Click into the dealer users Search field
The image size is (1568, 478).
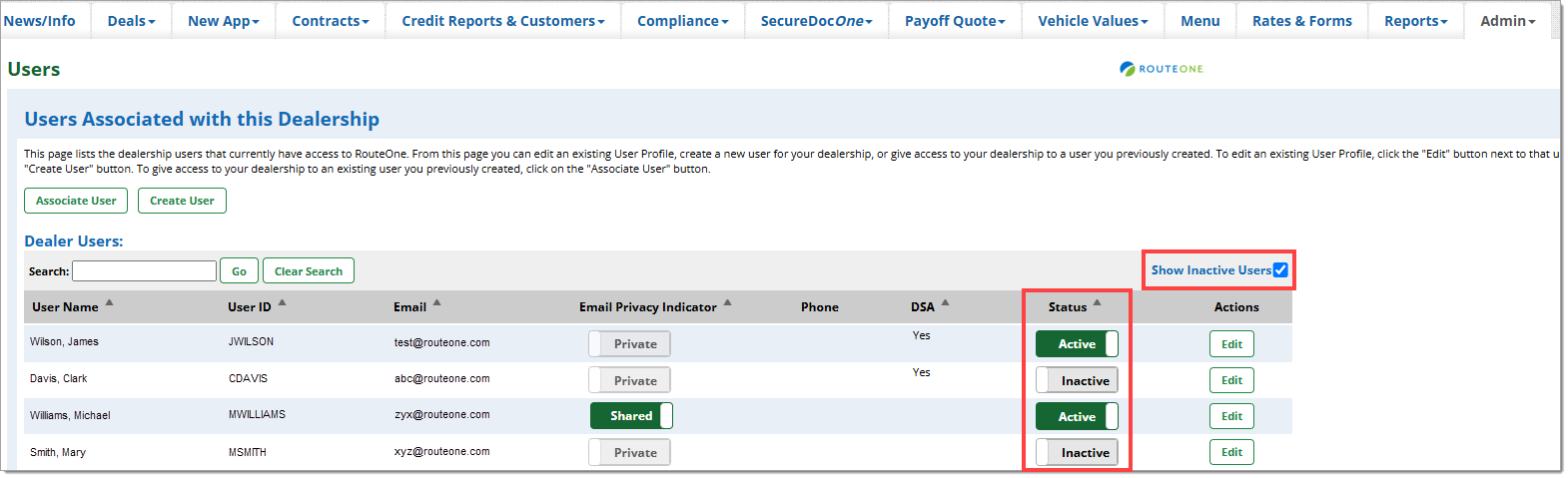[144, 271]
